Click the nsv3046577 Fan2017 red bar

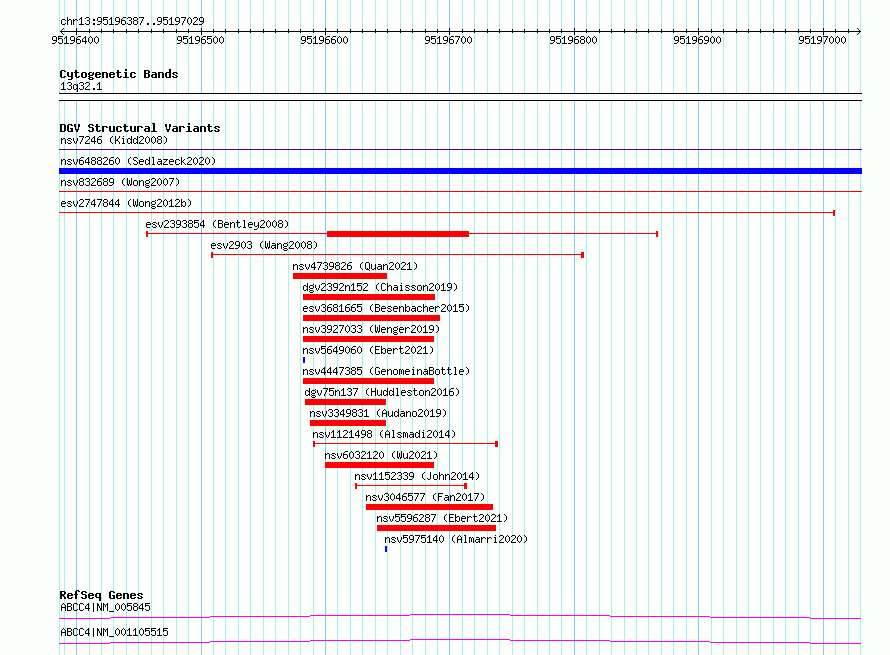click(429, 507)
